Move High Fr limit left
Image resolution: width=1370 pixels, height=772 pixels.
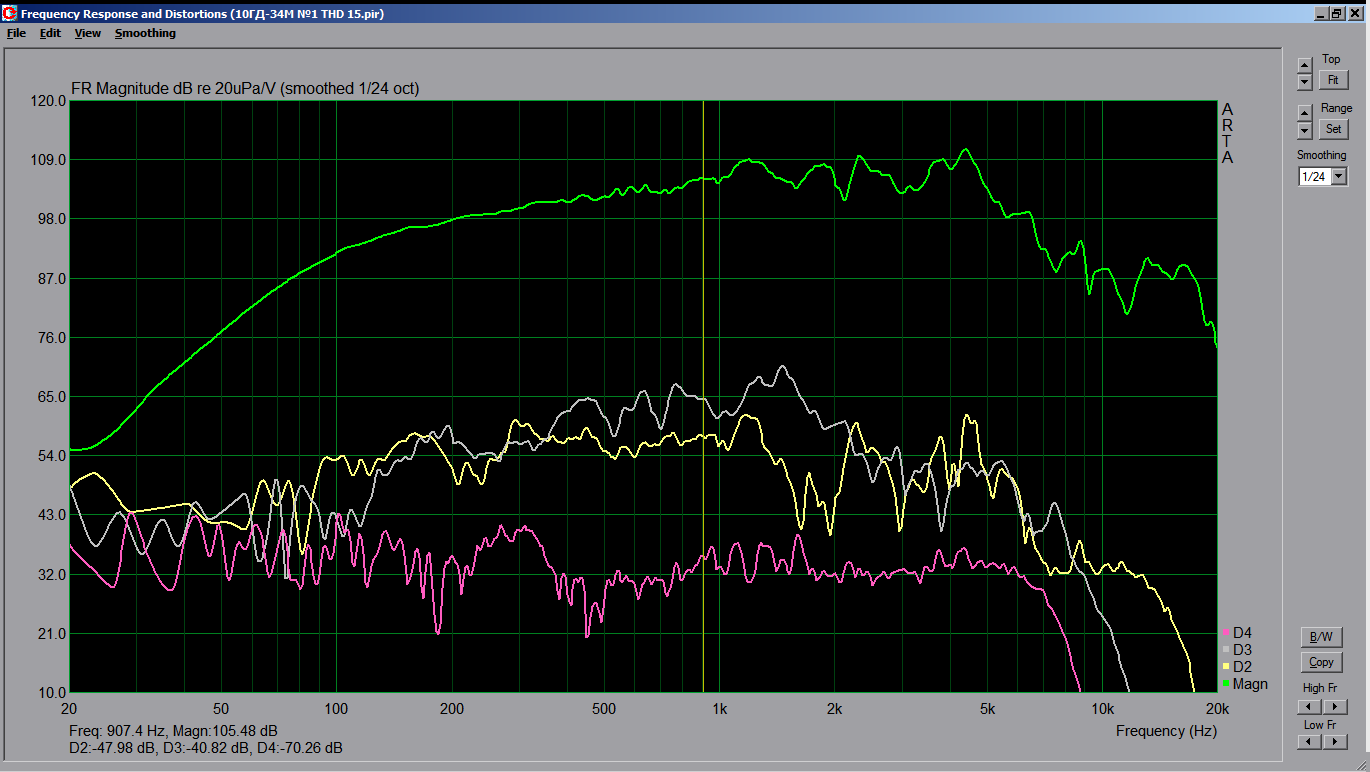click(x=1309, y=707)
